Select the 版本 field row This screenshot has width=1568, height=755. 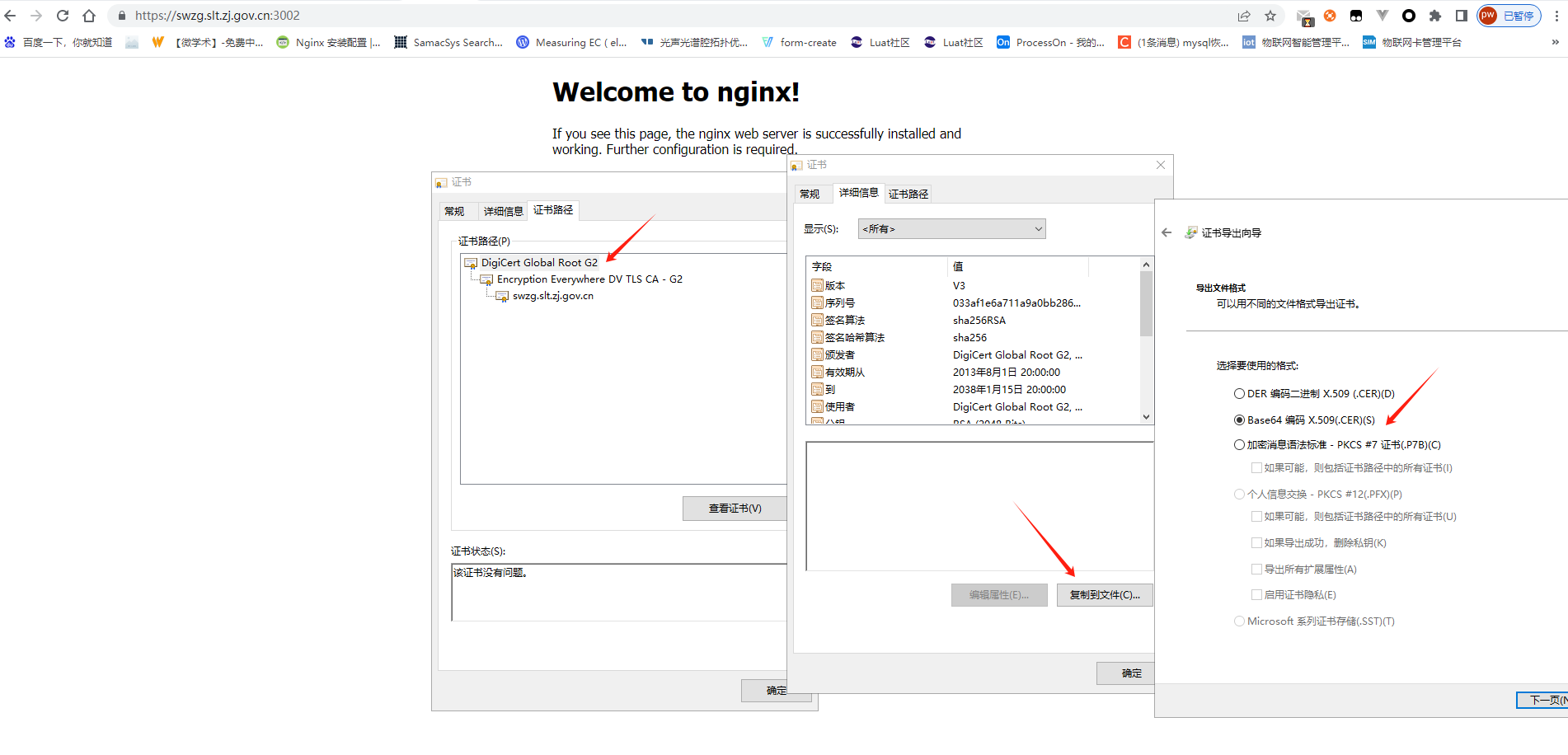click(x=974, y=286)
